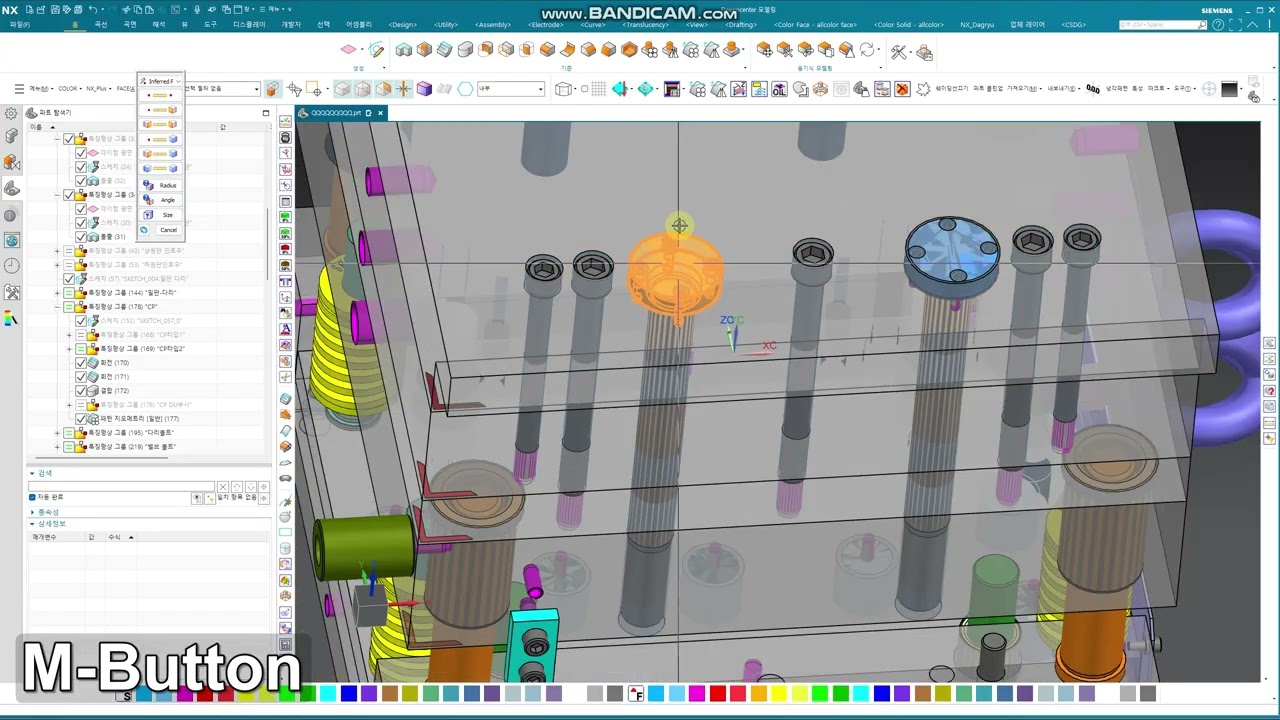Screen dimensions: 1280x720
Task: Click the clear search X button
Action: (223, 486)
